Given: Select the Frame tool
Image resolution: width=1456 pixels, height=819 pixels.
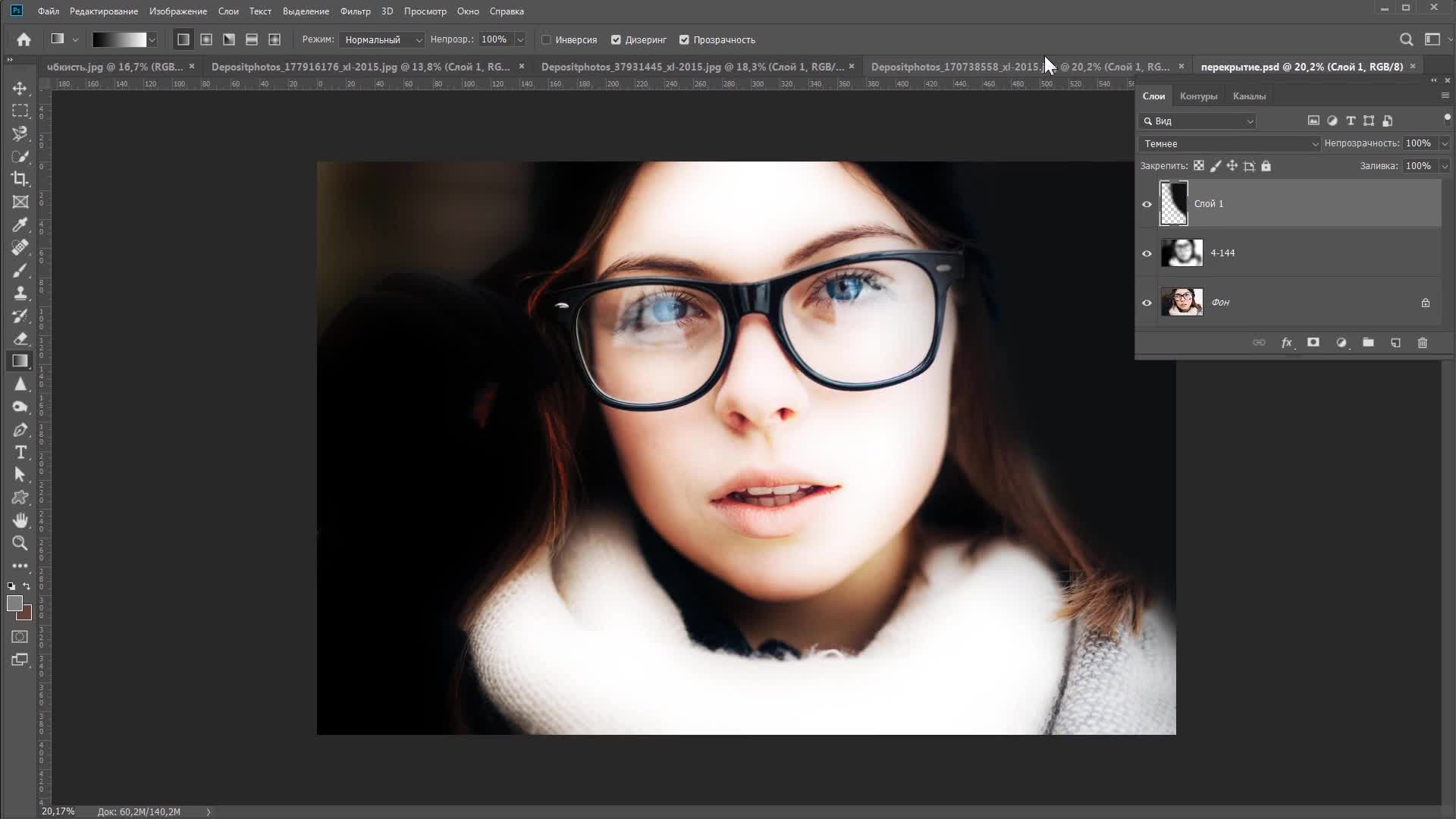Looking at the screenshot, I should click(x=20, y=202).
